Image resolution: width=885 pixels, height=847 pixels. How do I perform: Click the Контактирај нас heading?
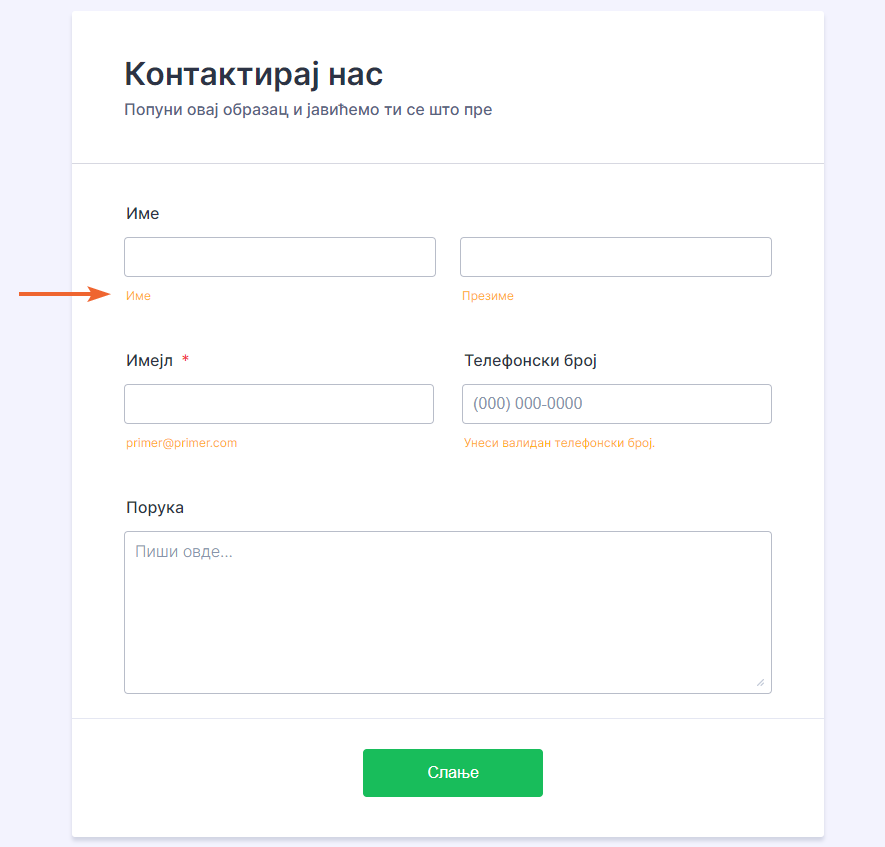pos(253,74)
